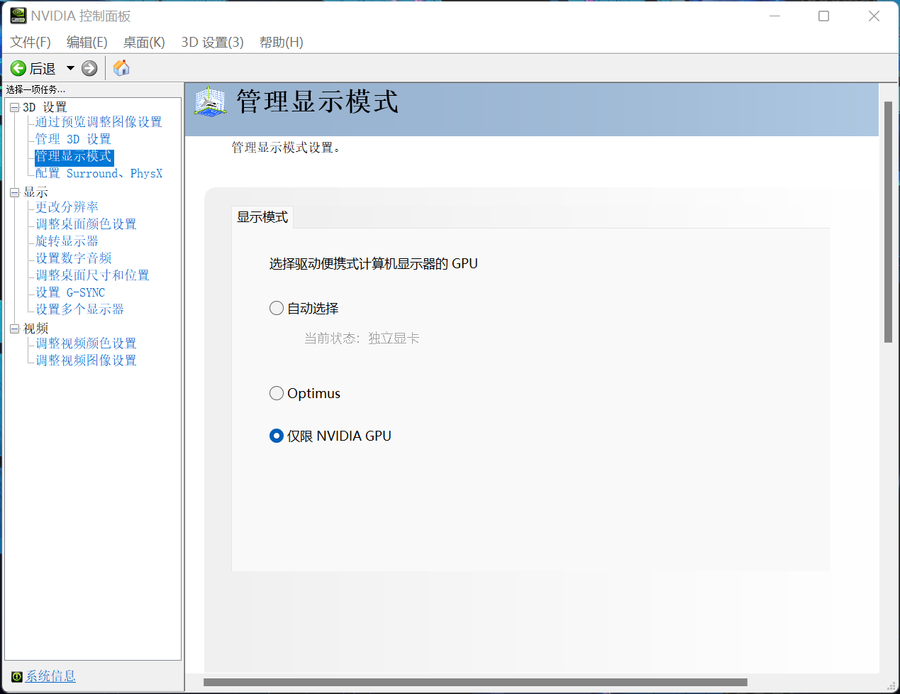Image resolution: width=900 pixels, height=694 pixels.
Task: Click the Home icon in toolbar
Action: coord(121,68)
